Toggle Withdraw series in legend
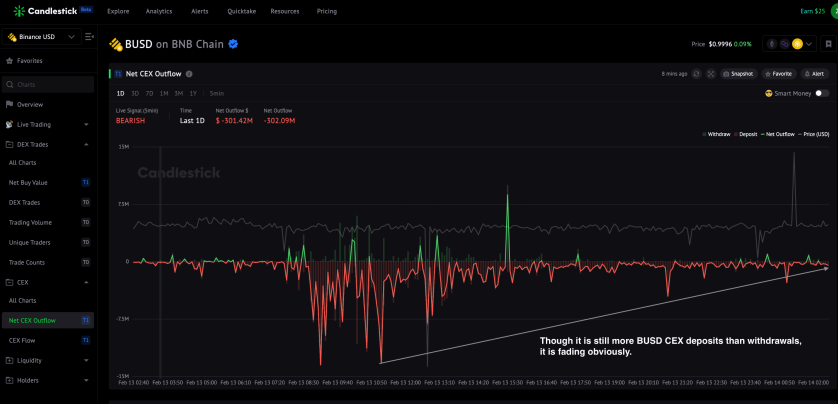This screenshot has height=404, width=838. point(716,135)
